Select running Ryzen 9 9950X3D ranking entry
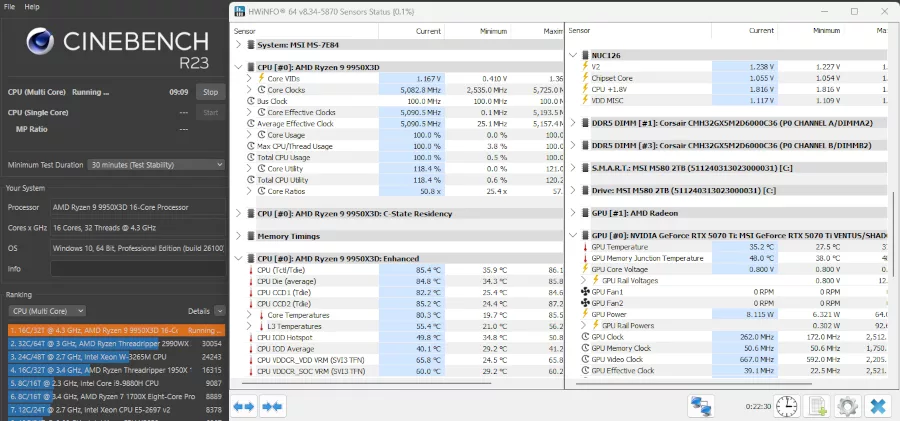This screenshot has width=900, height=421. pyautogui.click(x=116, y=330)
